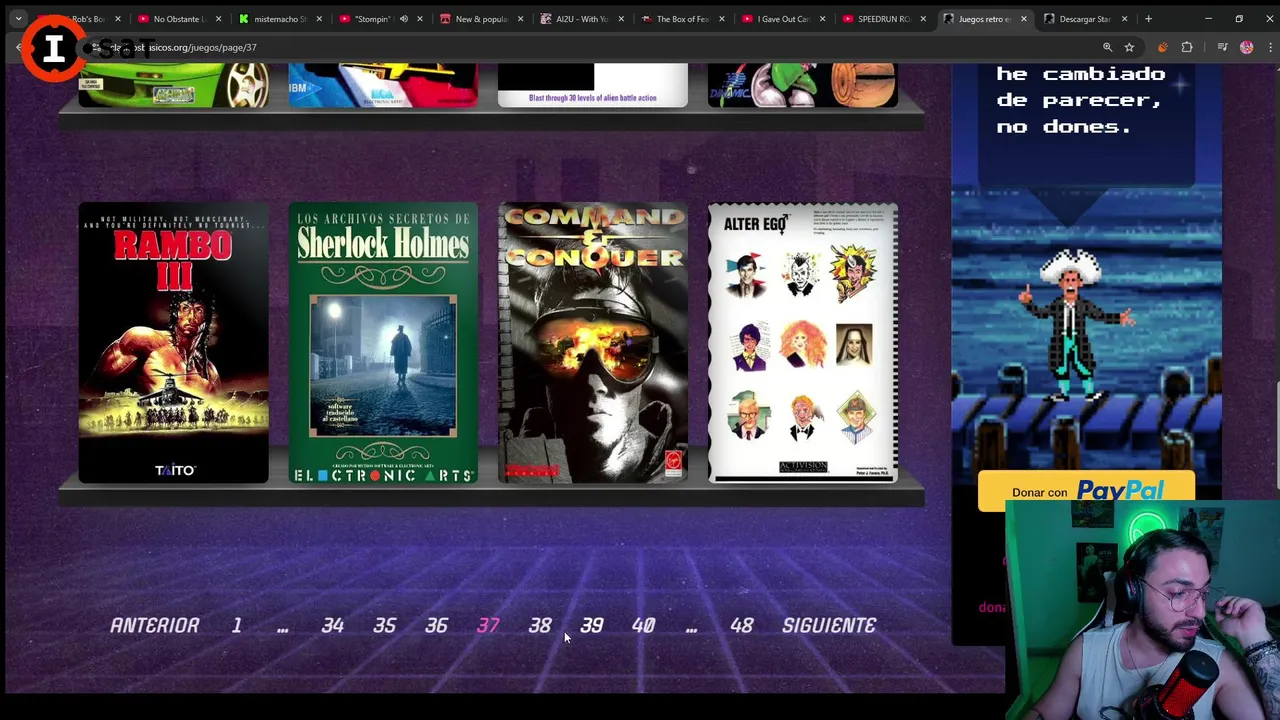Jump to last pagination page 48

pos(741,625)
